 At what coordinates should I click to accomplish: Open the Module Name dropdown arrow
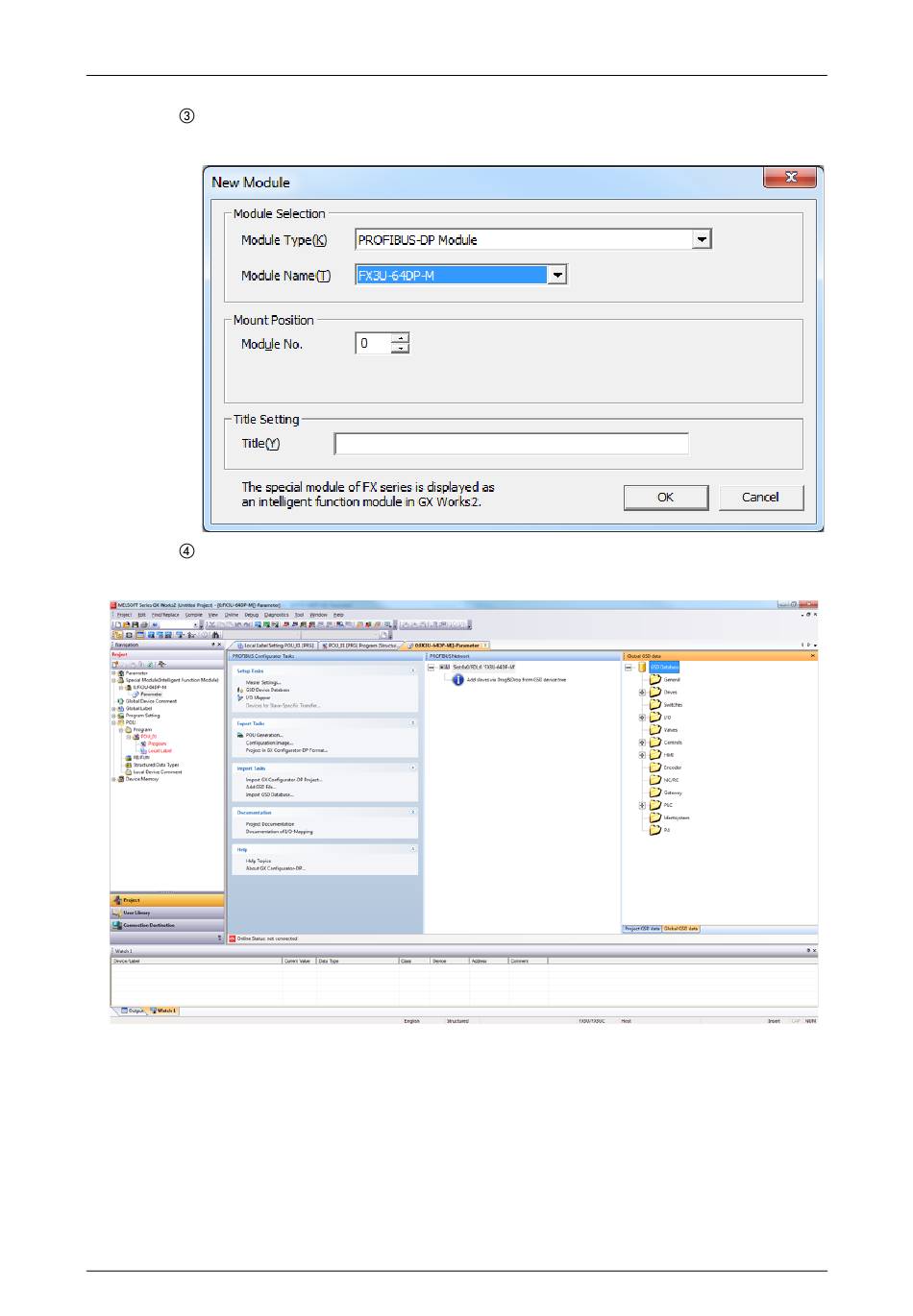tap(557, 275)
